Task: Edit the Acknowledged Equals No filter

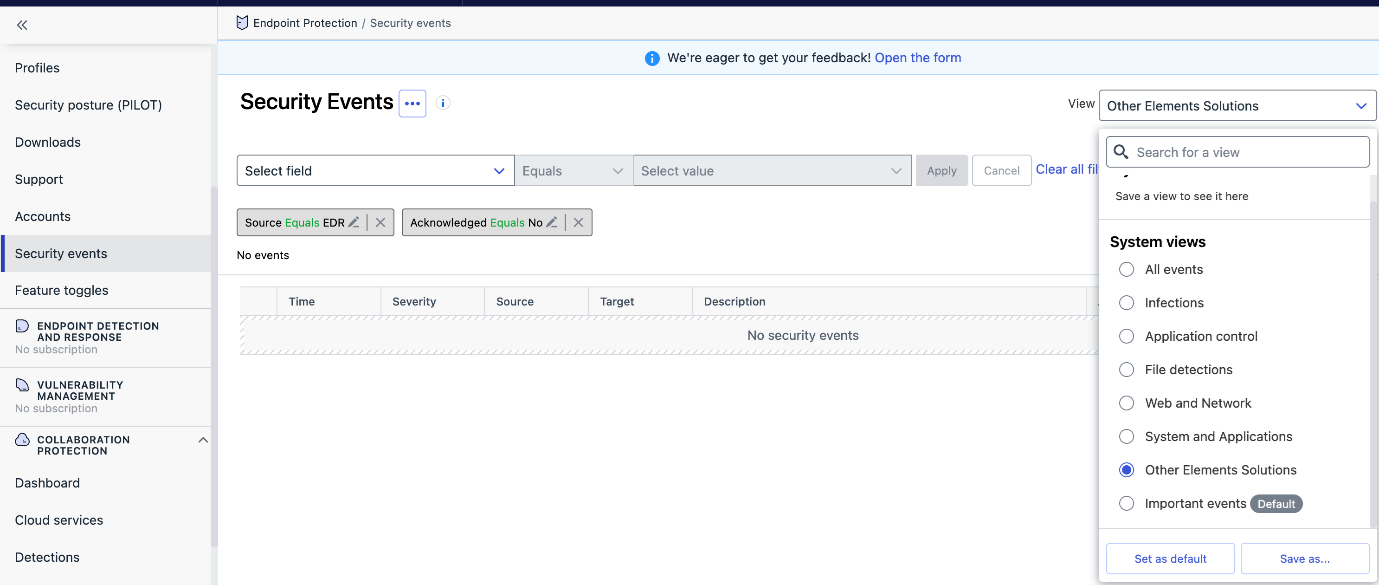Action: coord(551,222)
